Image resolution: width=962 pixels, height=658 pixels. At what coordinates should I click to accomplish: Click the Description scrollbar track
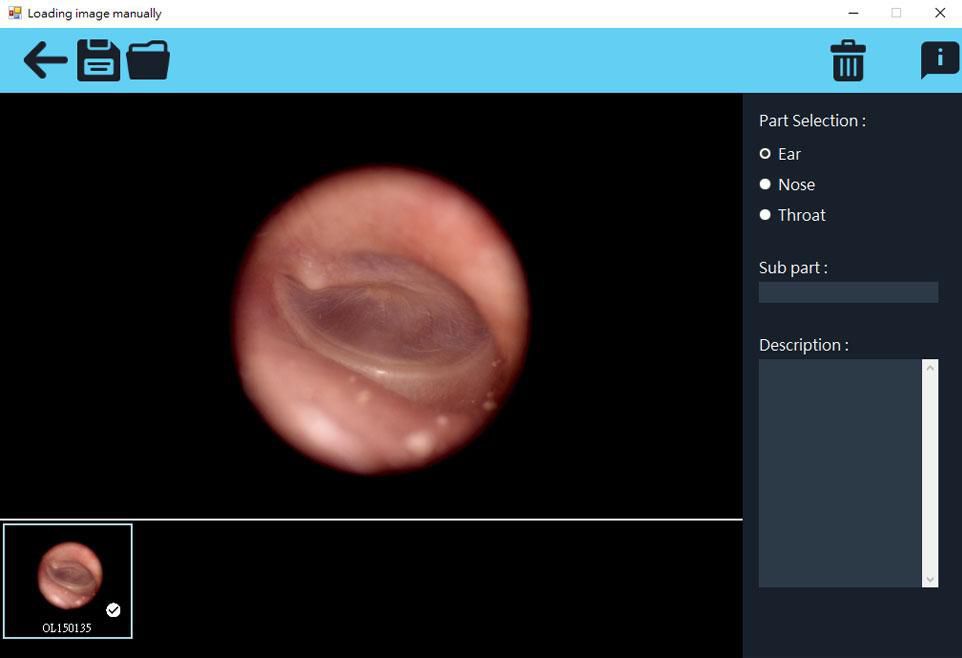pyautogui.click(x=930, y=472)
